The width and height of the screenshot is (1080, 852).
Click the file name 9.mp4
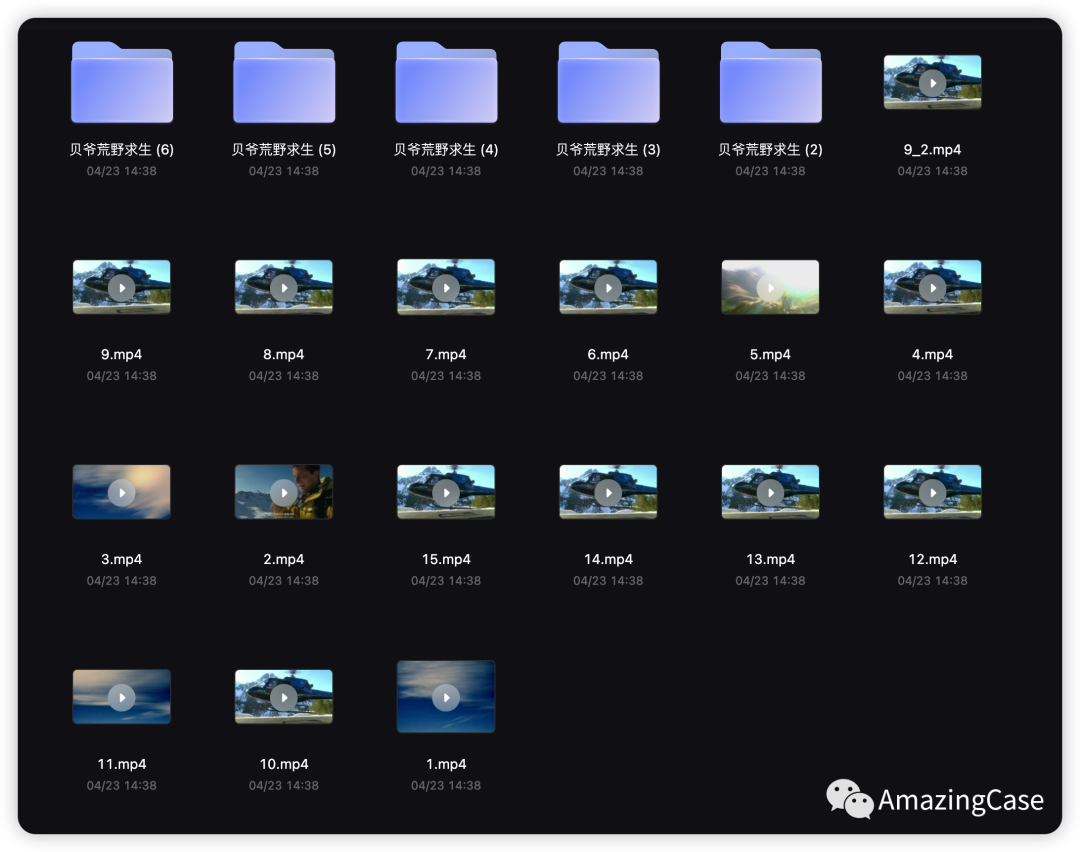coord(122,354)
